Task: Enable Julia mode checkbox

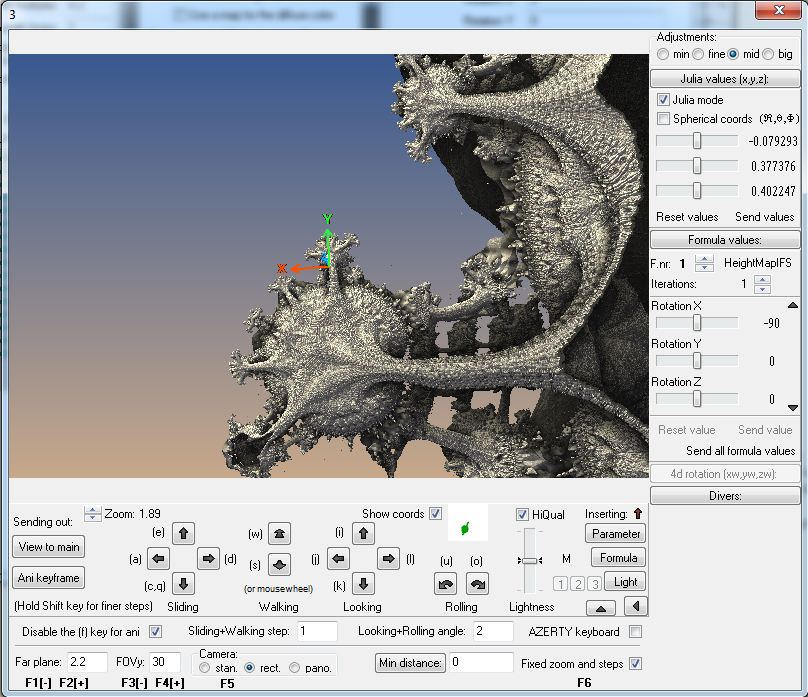Action: pos(663,99)
